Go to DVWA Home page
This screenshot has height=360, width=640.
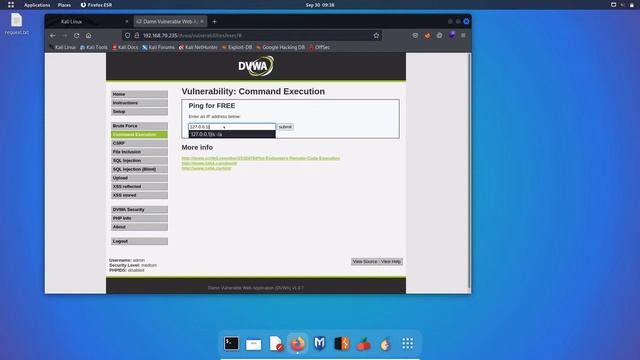[139, 94]
